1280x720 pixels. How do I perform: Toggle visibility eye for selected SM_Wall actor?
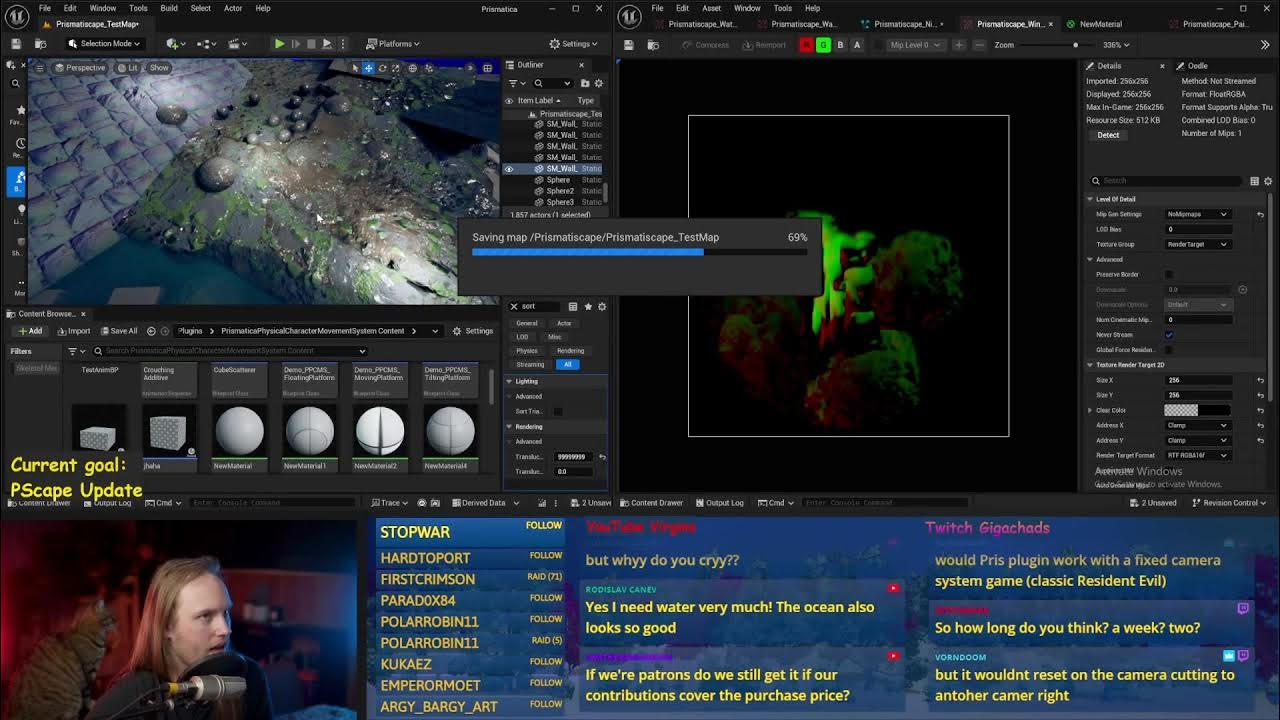pos(508,169)
